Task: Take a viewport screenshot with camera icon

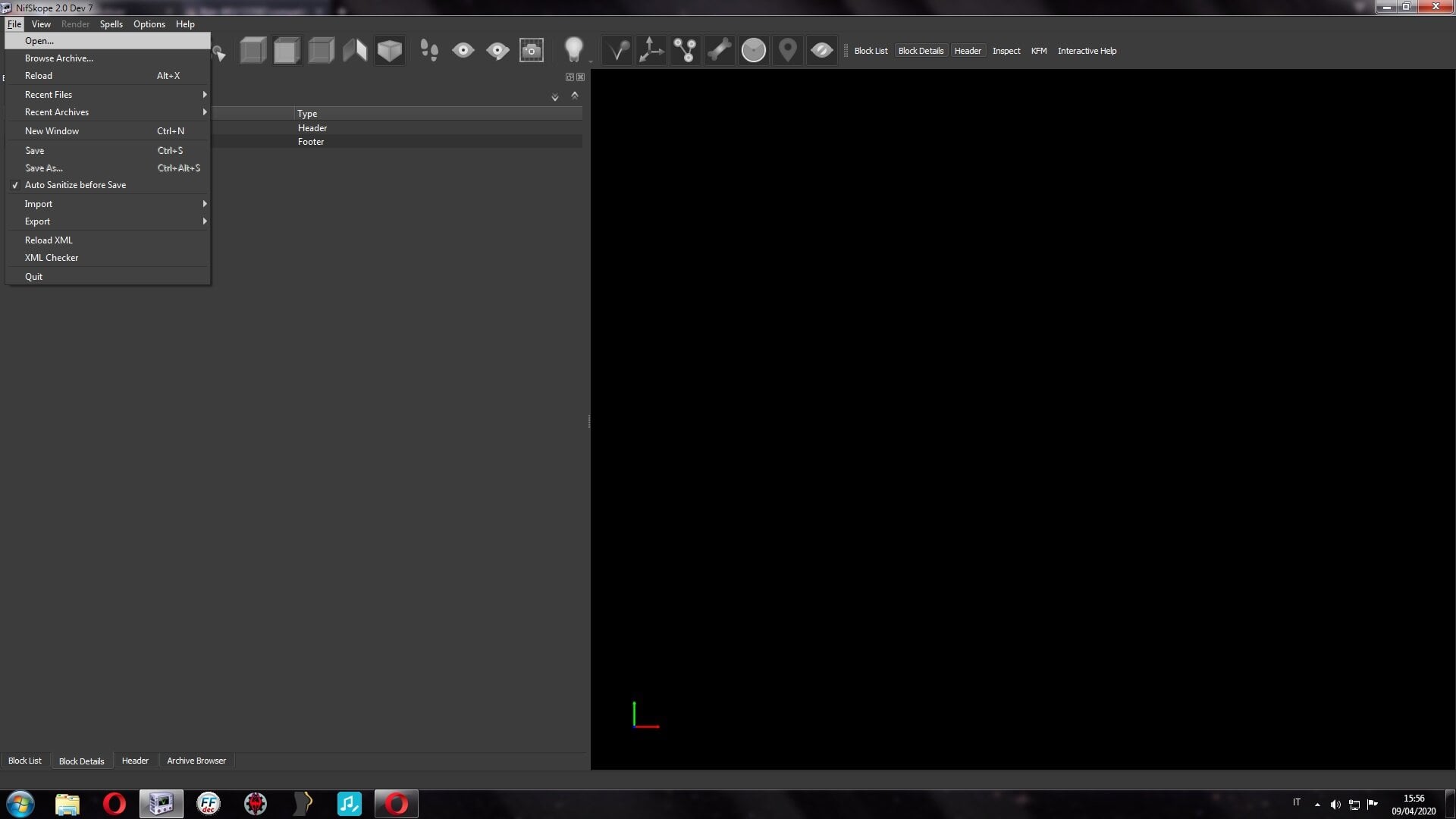Action: pyautogui.click(x=532, y=51)
